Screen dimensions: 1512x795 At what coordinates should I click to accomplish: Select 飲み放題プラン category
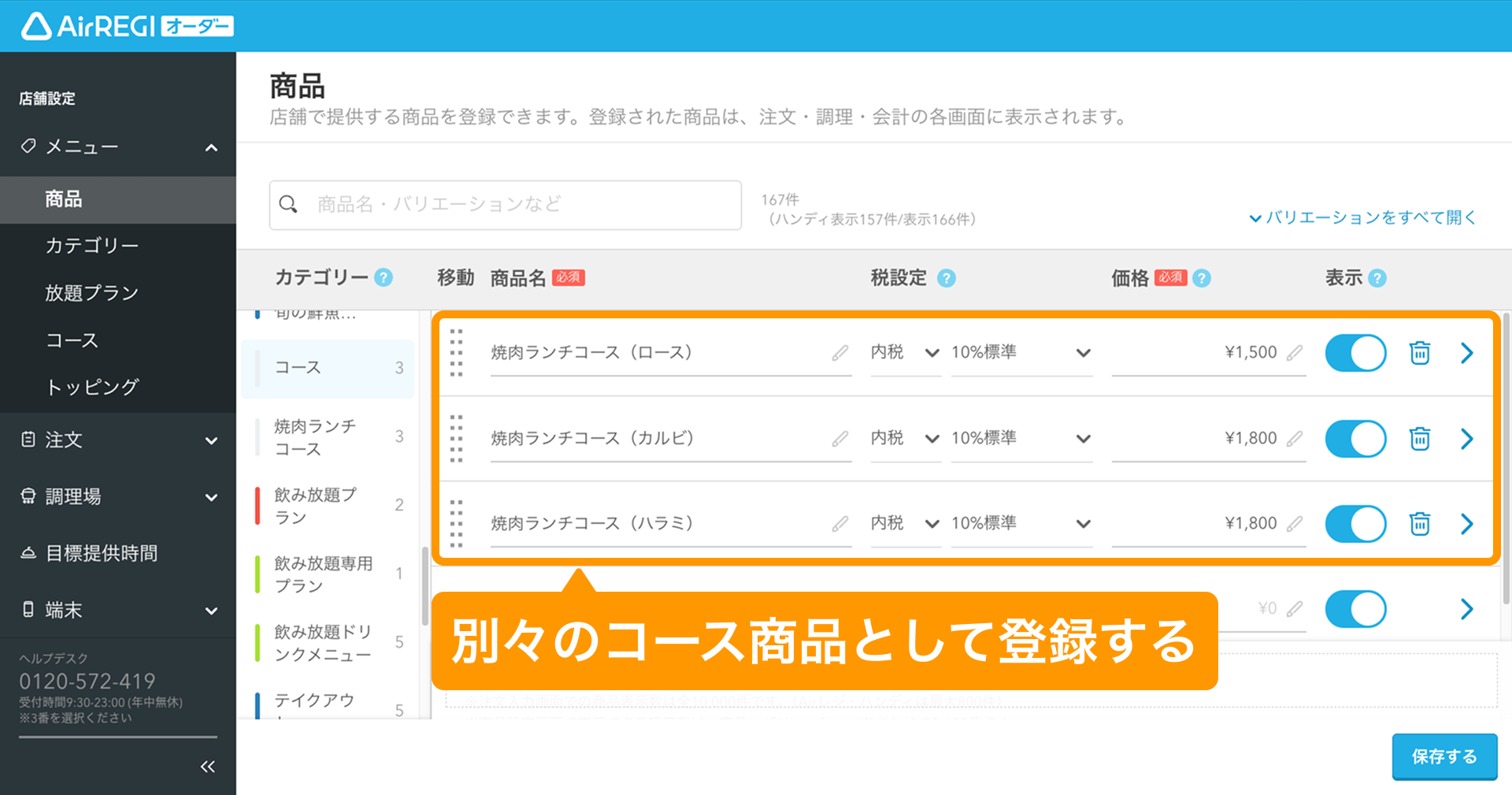tap(328, 506)
